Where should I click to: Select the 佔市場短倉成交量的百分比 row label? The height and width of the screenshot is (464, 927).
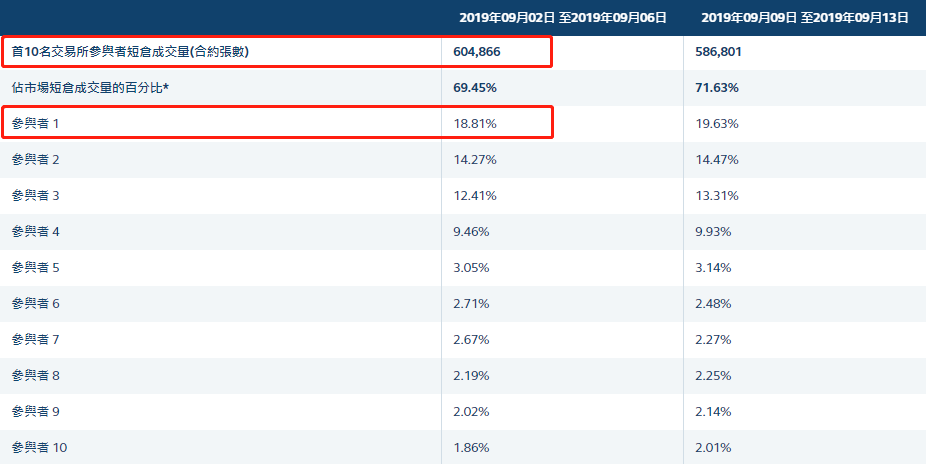click(91, 88)
